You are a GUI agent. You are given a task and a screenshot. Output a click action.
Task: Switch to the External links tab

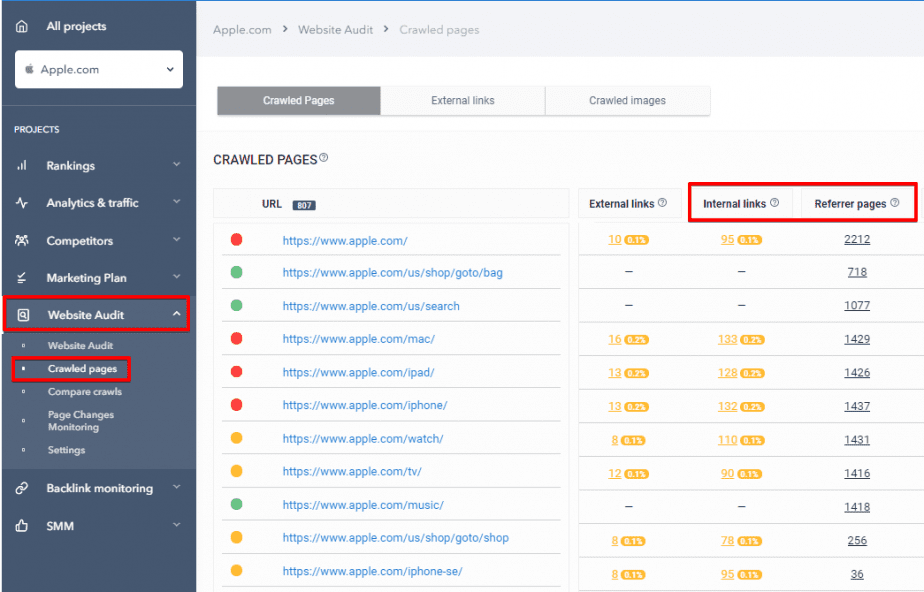pyautogui.click(x=463, y=101)
